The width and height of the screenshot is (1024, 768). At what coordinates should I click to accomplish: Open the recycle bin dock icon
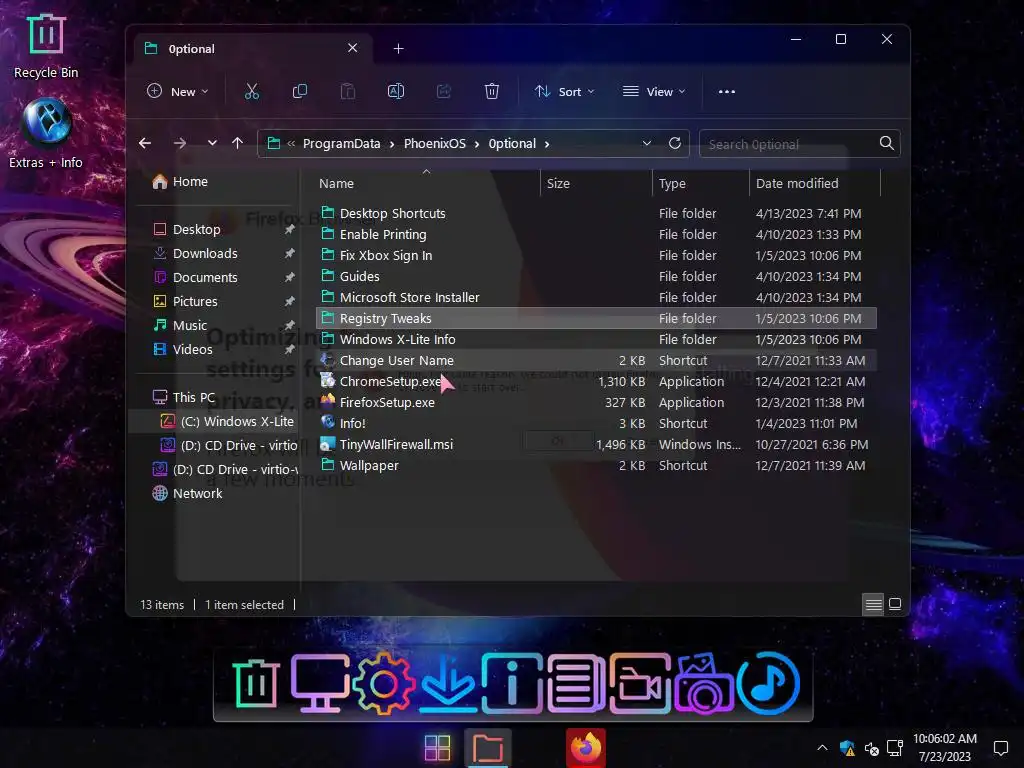pos(255,684)
